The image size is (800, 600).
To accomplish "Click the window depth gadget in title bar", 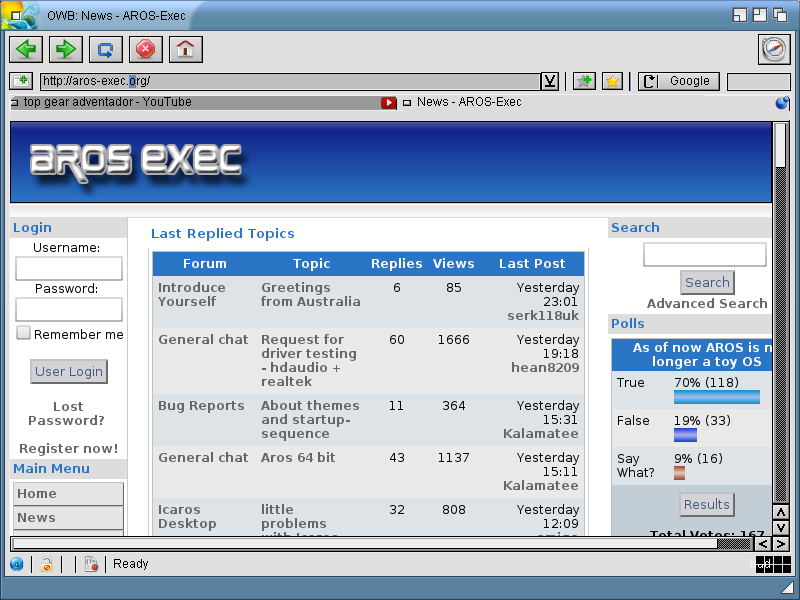I will (780, 15).
